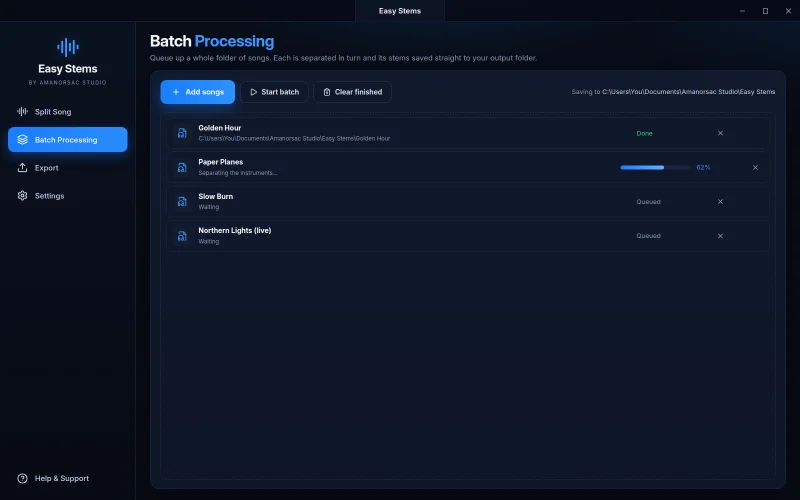Click the Batch Processing page heading
The width and height of the screenshot is (800, 500).
coord(212,41)
